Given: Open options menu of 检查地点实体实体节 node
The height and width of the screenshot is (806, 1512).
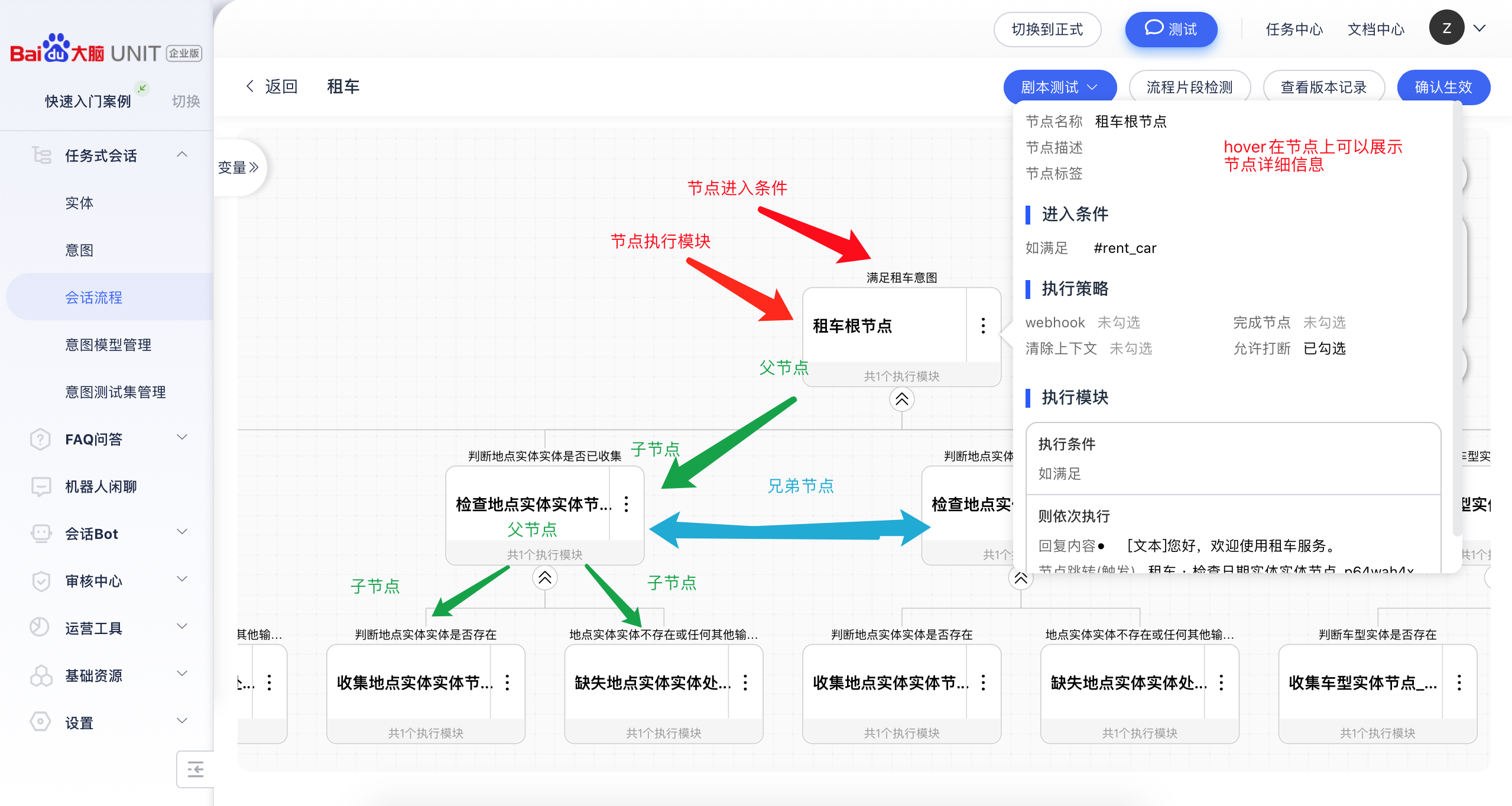Looking at the screenshot, I should [627, 504].
